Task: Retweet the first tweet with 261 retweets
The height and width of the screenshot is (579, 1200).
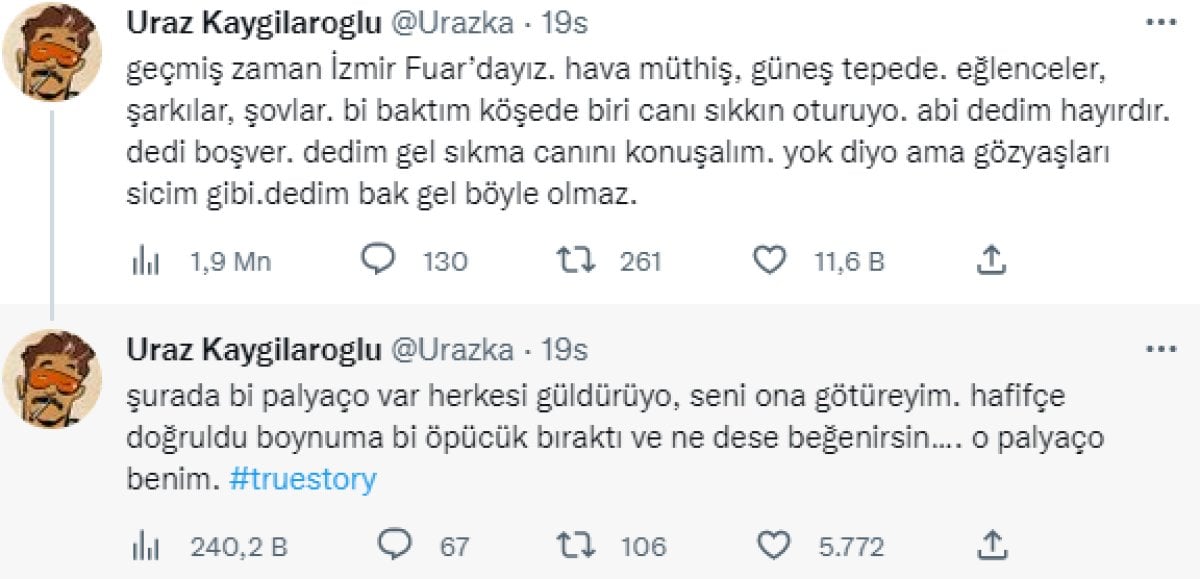Action: (x=576, y=261)
